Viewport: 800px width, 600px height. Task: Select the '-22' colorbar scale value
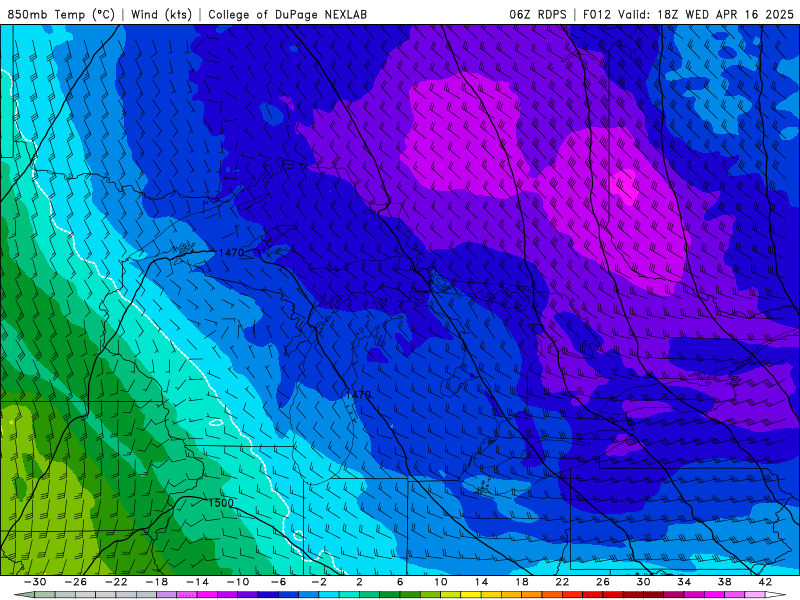tap(116, 582)
